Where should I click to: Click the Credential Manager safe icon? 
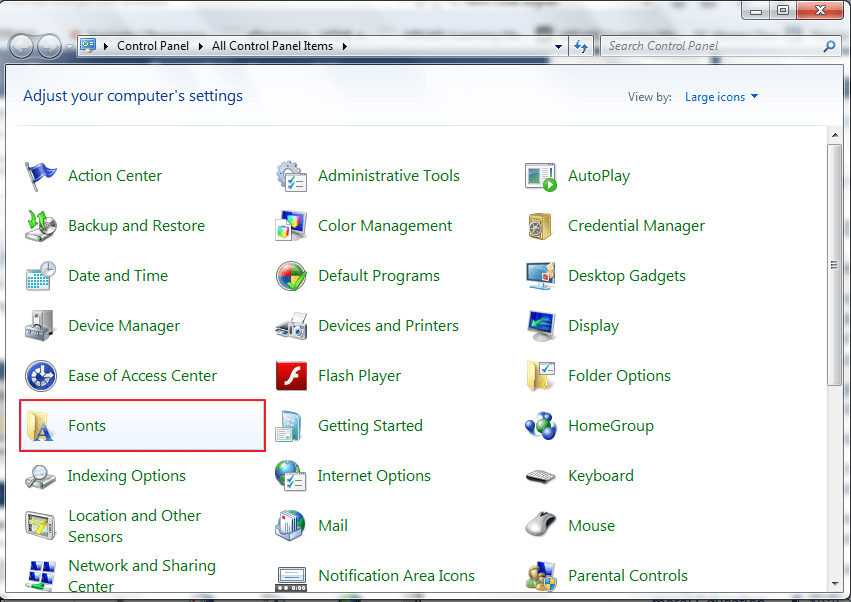(540, 226)
